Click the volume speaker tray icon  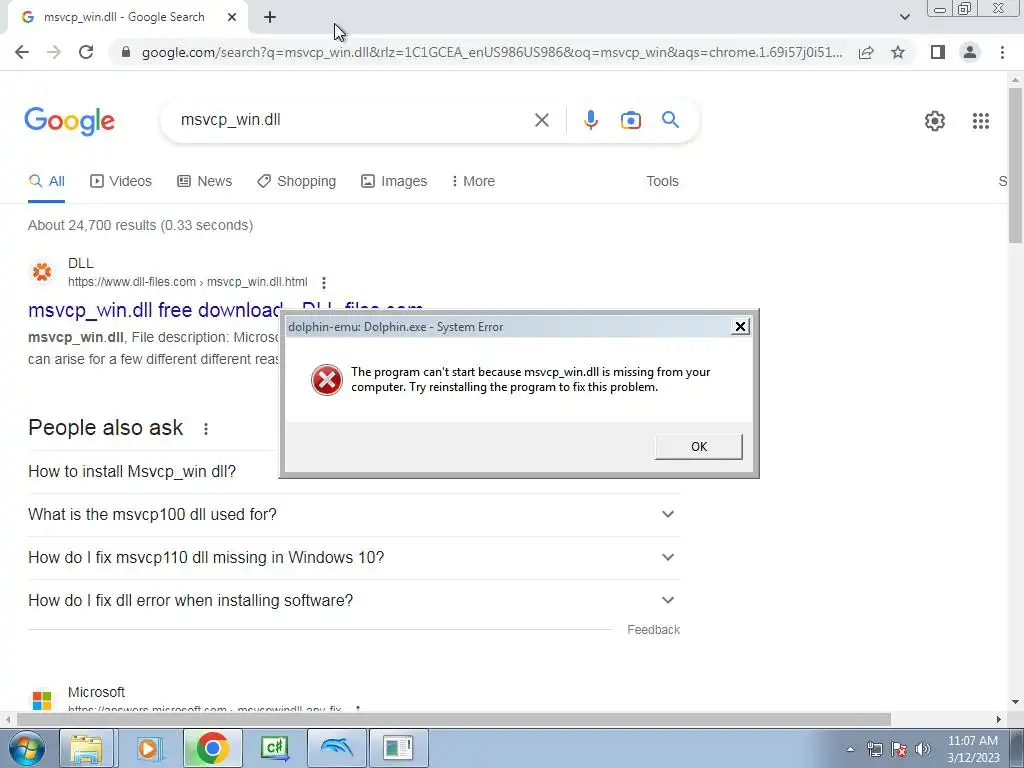tap(923, 749)
